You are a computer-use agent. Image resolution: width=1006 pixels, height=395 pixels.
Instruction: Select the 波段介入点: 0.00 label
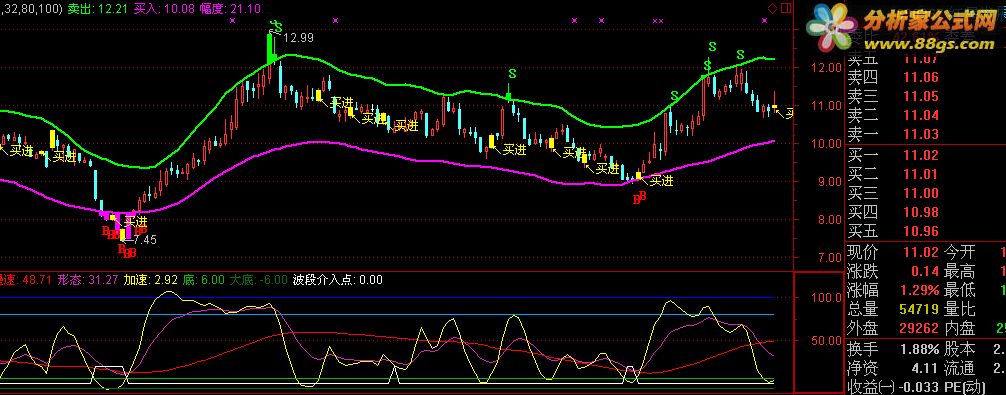[337, 280]
